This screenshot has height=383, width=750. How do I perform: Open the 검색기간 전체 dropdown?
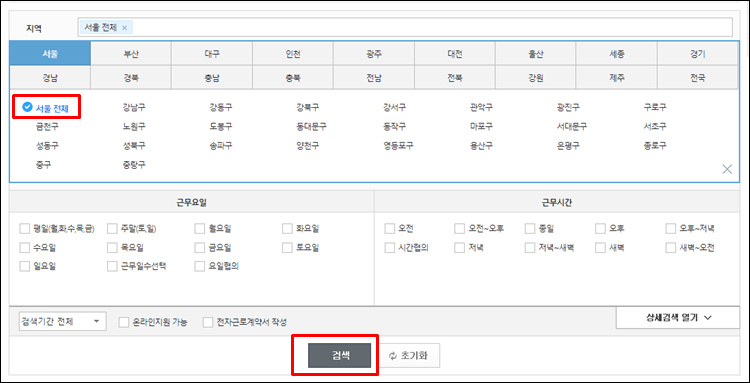pyautogui.click(x=62, y=321)
